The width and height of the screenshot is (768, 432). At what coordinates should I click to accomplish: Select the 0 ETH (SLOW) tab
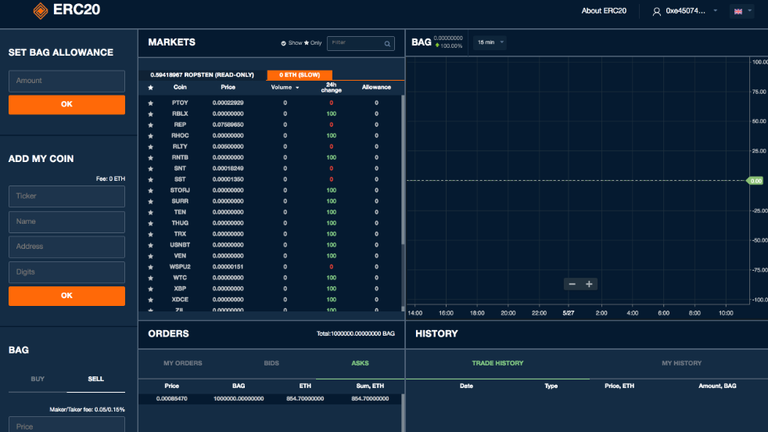click(299, 75)
